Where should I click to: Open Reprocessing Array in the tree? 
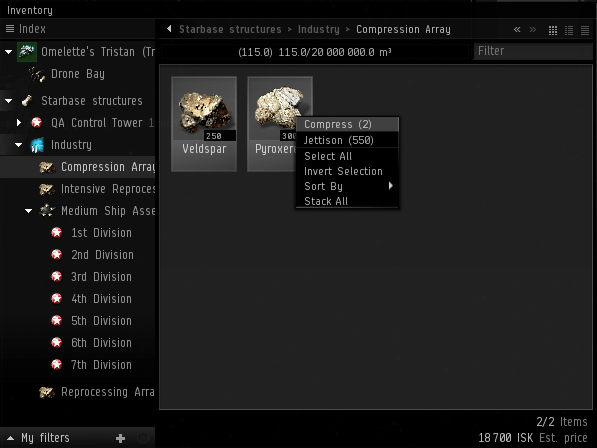pyautogui.click(x=78, y=392)
